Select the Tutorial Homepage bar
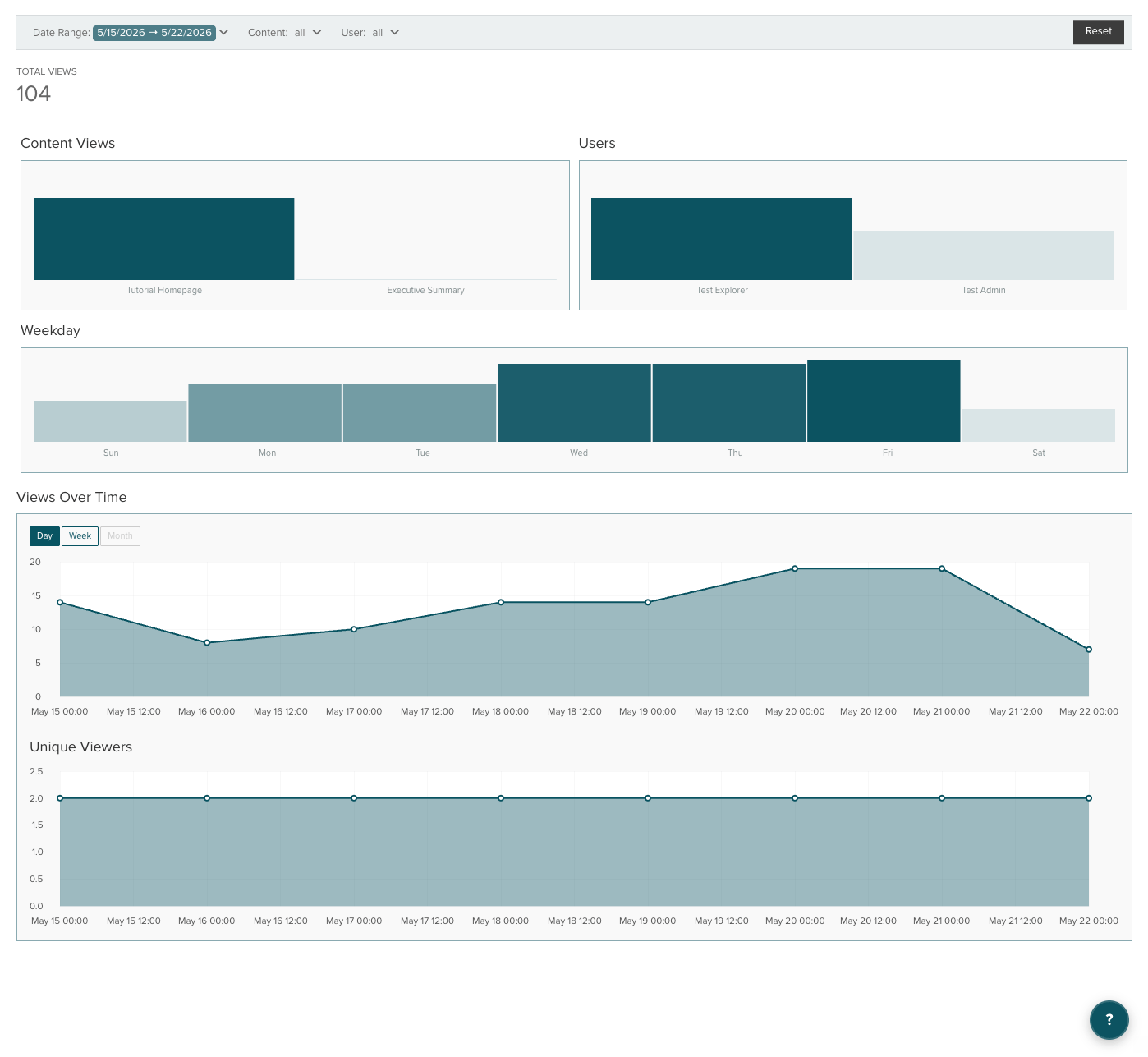 (164, 239)
